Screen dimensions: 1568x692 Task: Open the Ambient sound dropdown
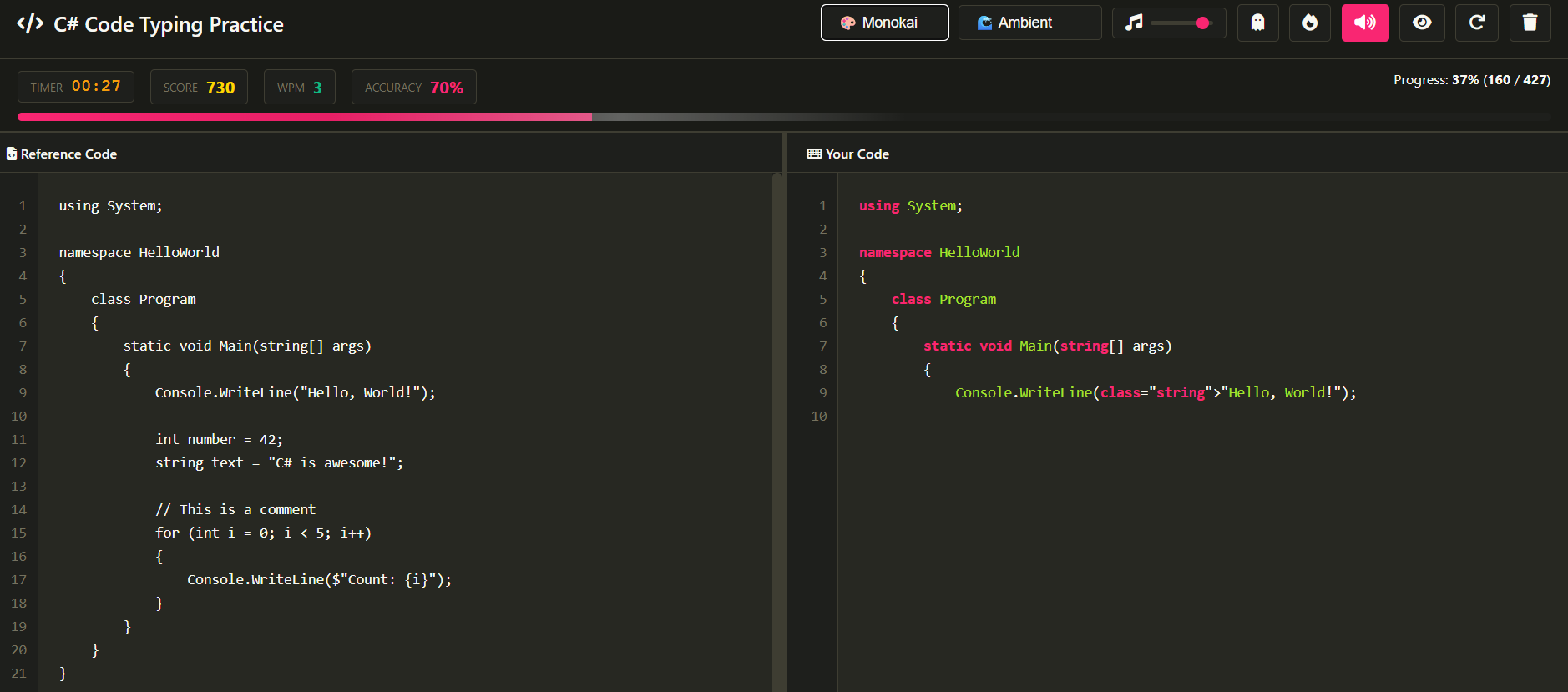[1029, 23]
